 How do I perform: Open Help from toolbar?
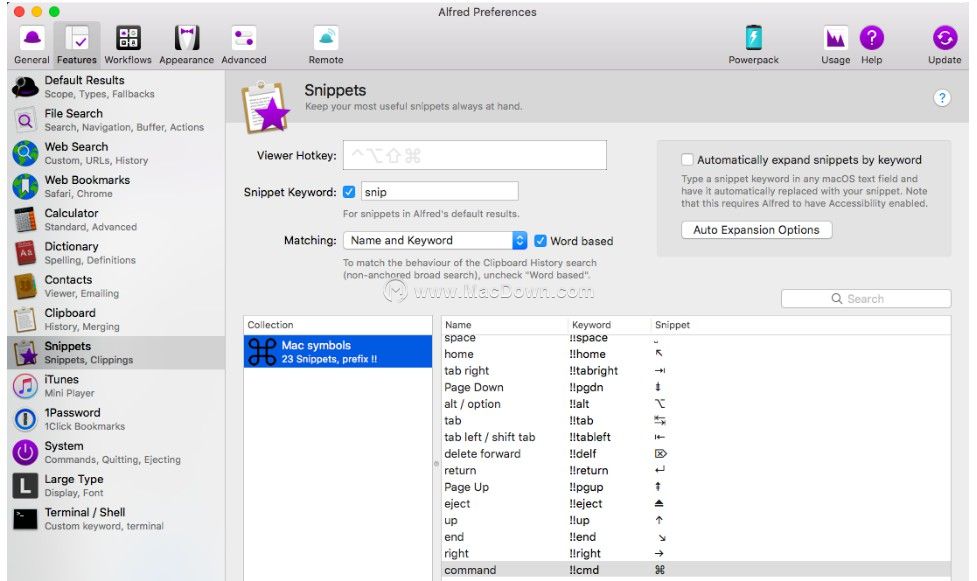[872, 44]
